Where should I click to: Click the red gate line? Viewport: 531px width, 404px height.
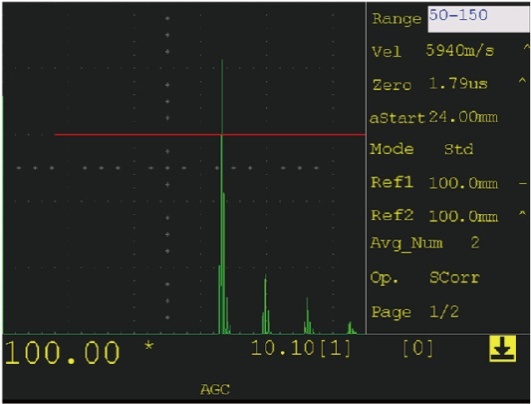[210, 135]
